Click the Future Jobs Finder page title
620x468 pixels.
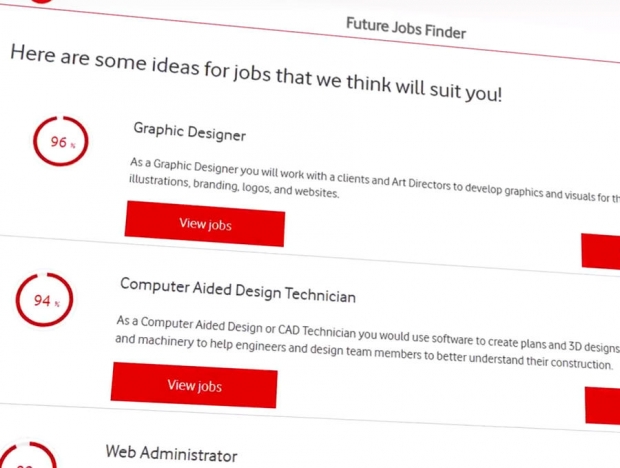click(406, 28)
